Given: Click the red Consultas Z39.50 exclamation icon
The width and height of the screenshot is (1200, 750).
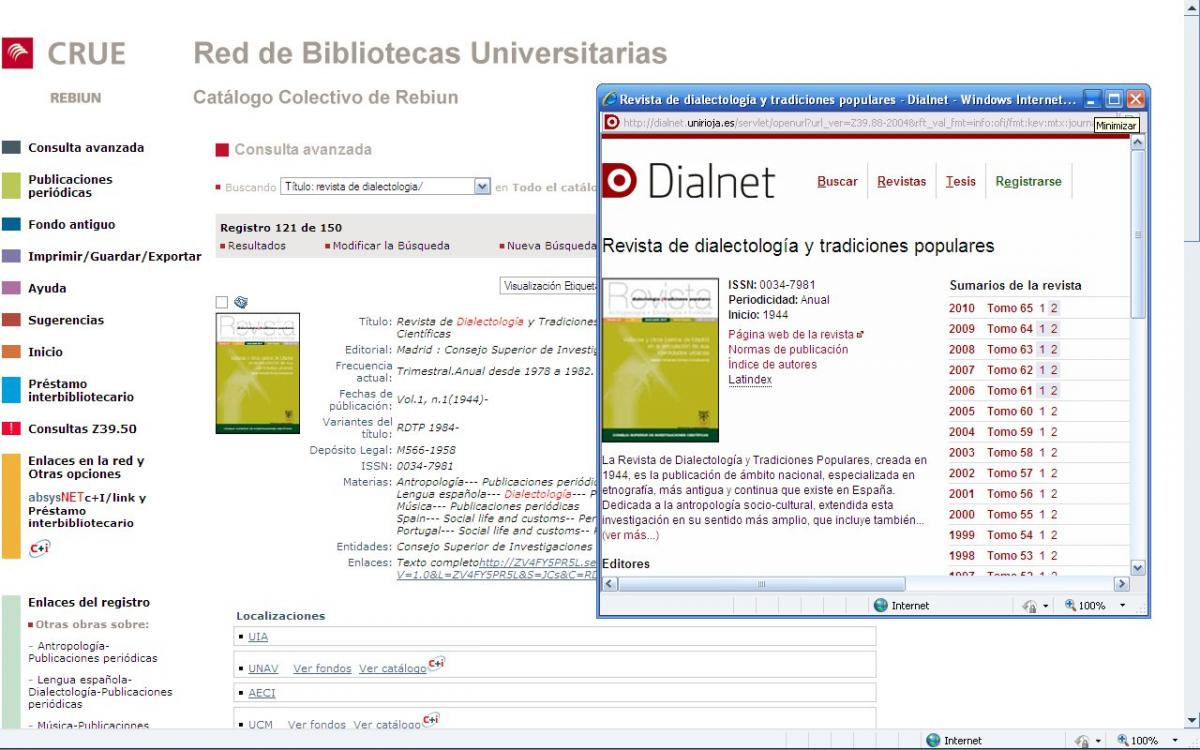Looking at the screenshot, I should tap(11, 429).
